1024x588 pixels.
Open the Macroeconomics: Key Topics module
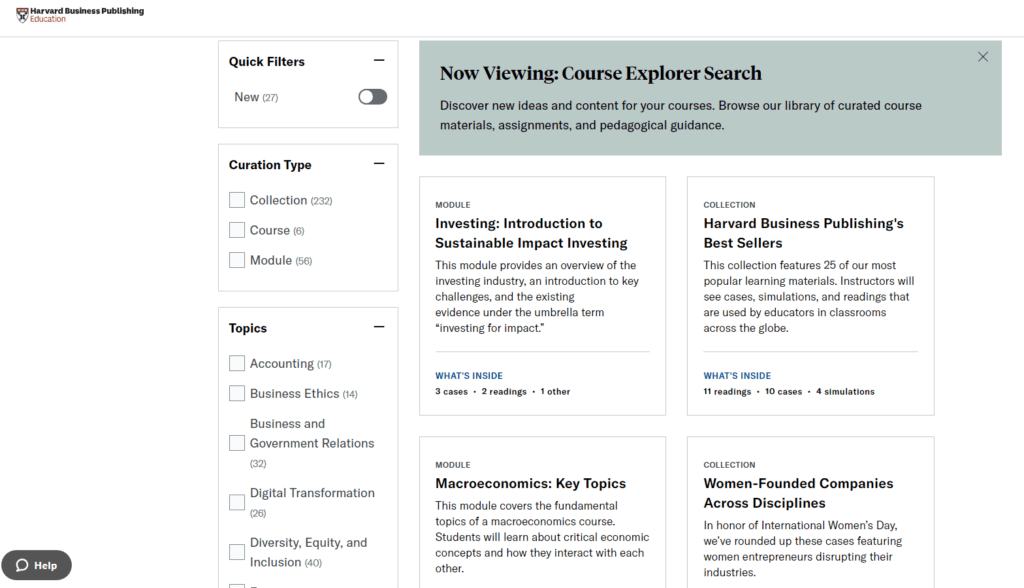[x=529, y=483]
